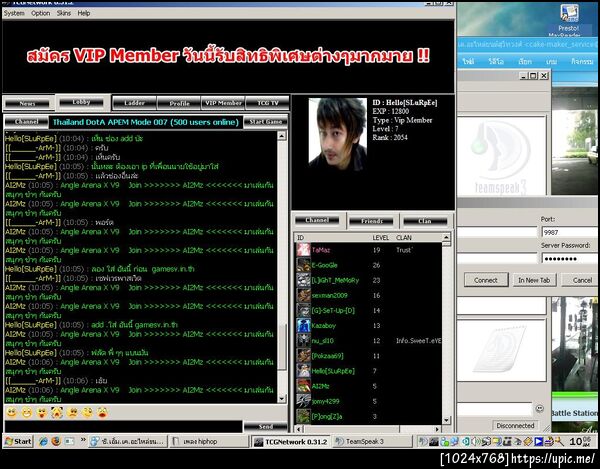Image resolution: width=600 pixels, height=469 pixels.
Task: Click the chat message input field
Action: pyautogui.click(x=123, y=427)
